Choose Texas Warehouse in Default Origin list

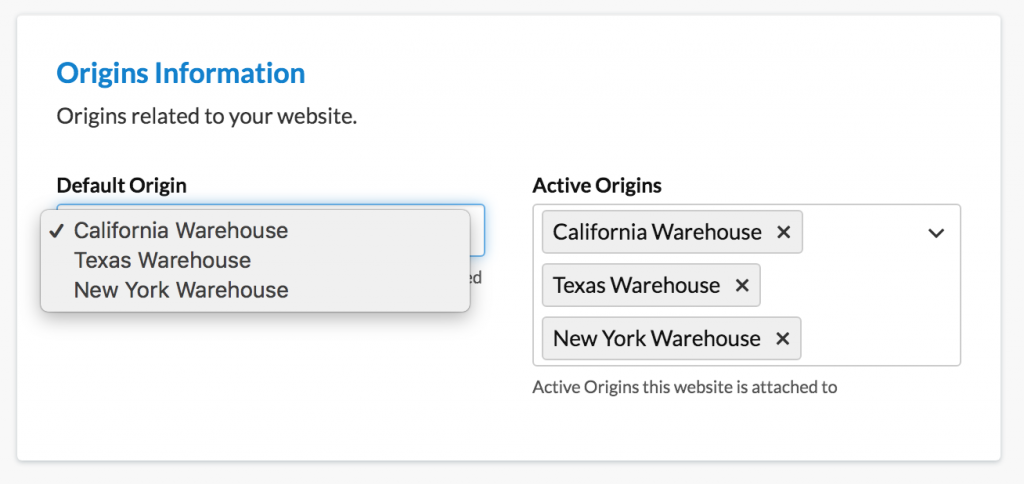pyautogui.click(x=162, y=260)
